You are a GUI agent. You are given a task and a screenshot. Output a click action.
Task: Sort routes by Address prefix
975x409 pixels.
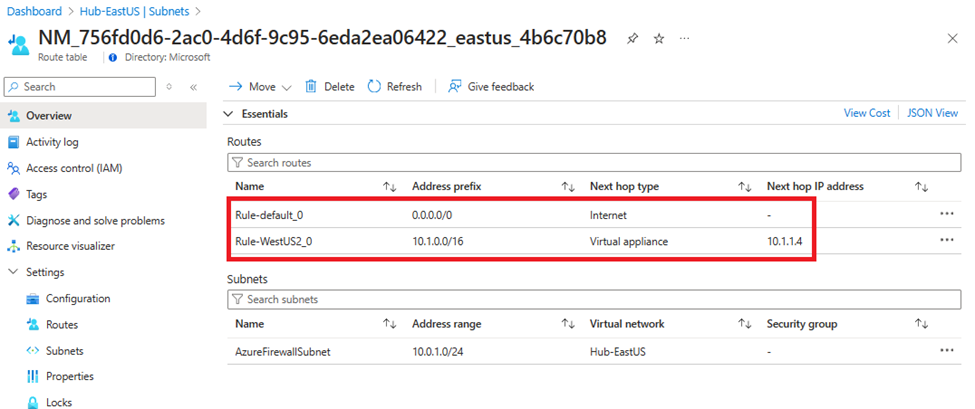point(567,187)
